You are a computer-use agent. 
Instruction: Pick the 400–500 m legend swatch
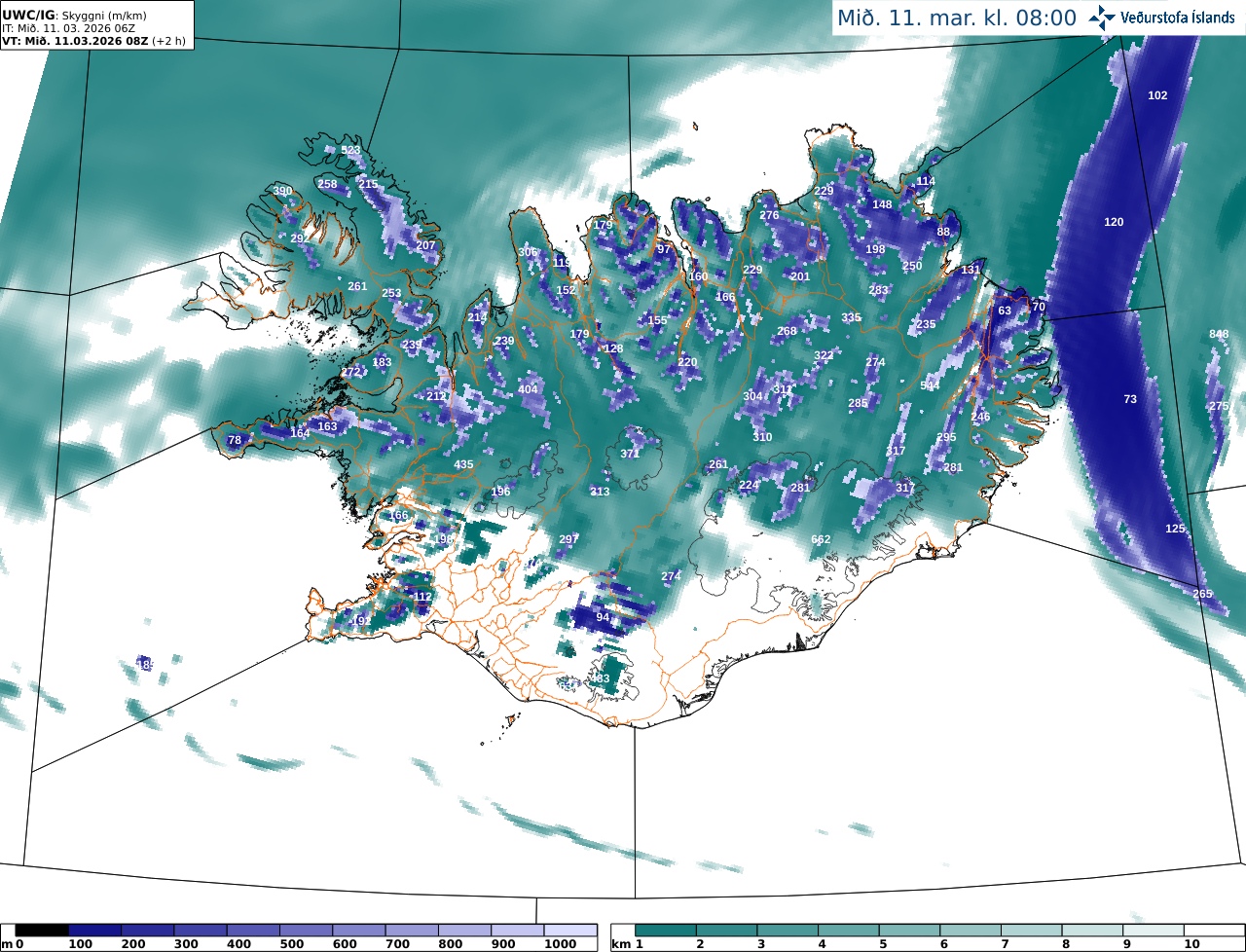tap(253, 931)
